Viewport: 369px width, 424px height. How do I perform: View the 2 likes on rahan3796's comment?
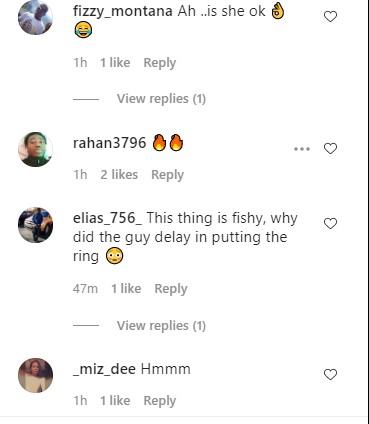119,174
